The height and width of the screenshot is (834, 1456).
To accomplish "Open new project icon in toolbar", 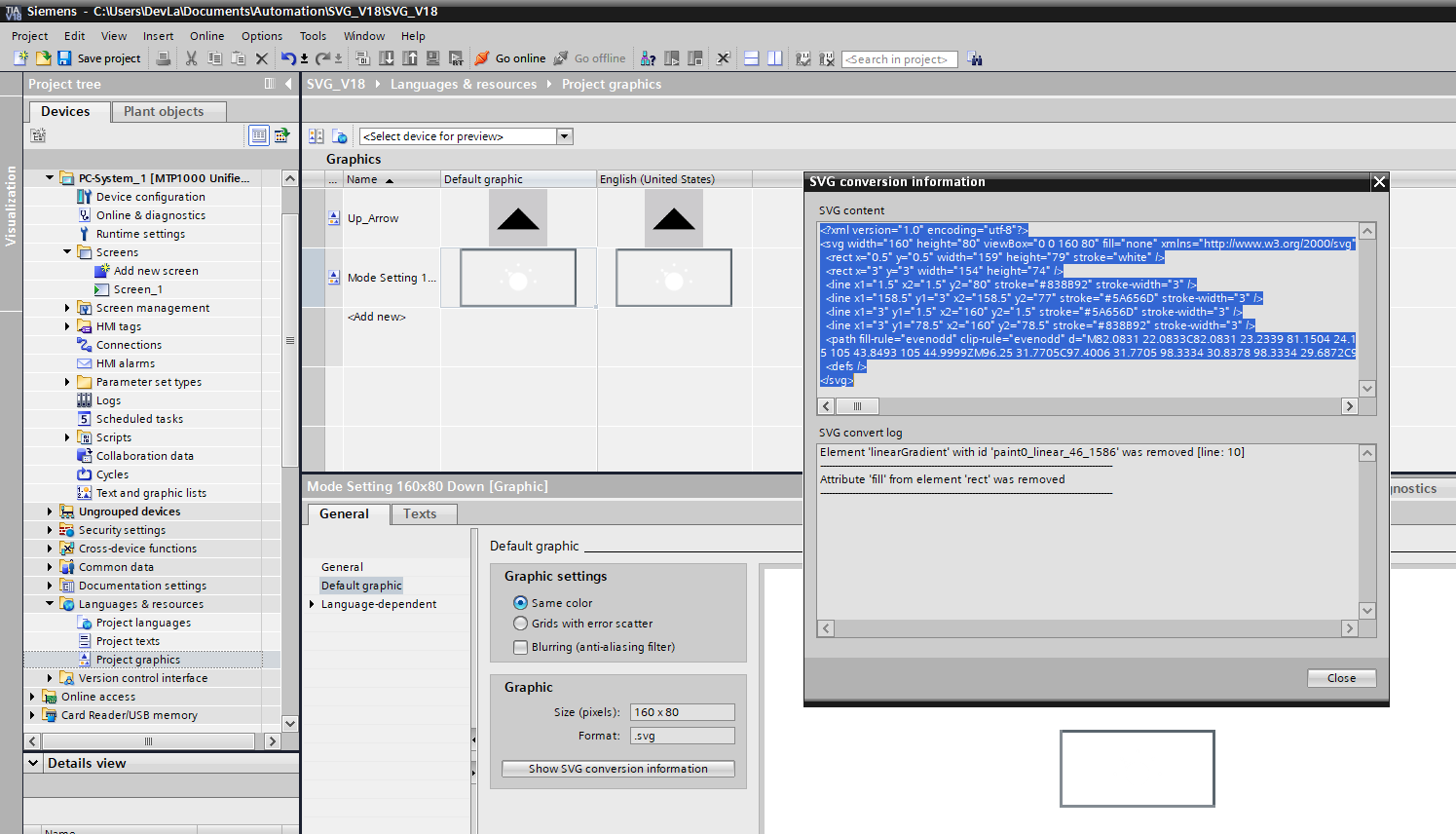I will coord(21,58).
